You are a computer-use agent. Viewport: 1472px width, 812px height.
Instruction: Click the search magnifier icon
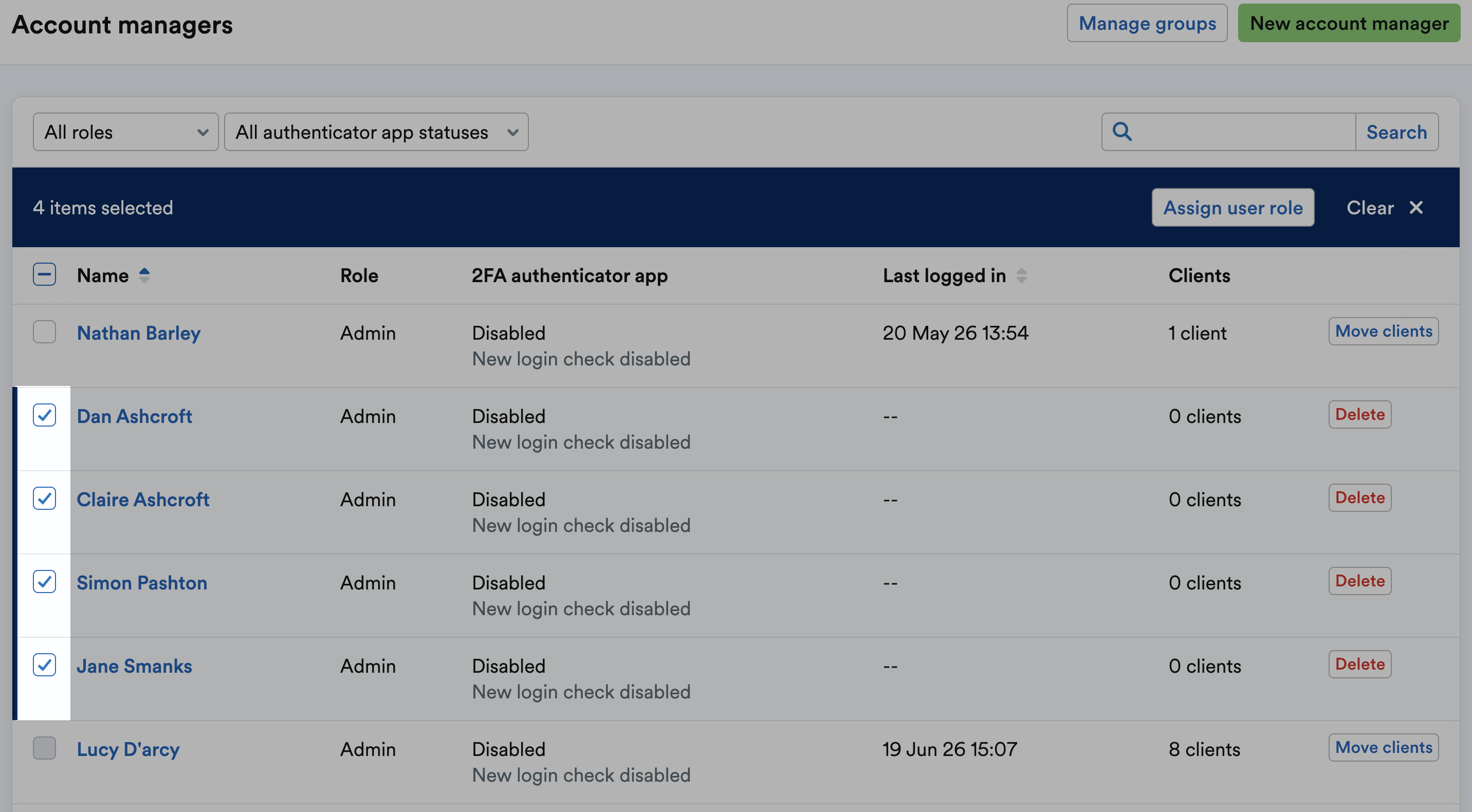point(1121,132)
